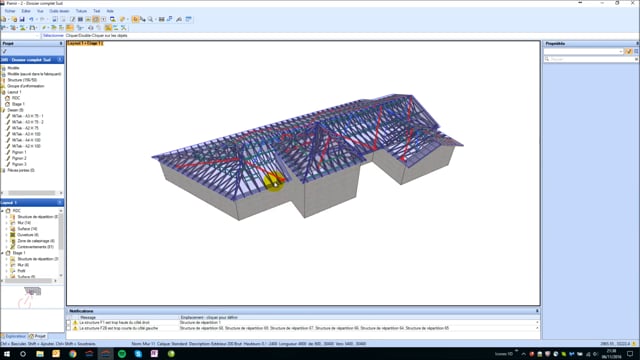Select drawing Pignon 3
The width and height of the screenshot is (640, 360).
coord(19,164)
